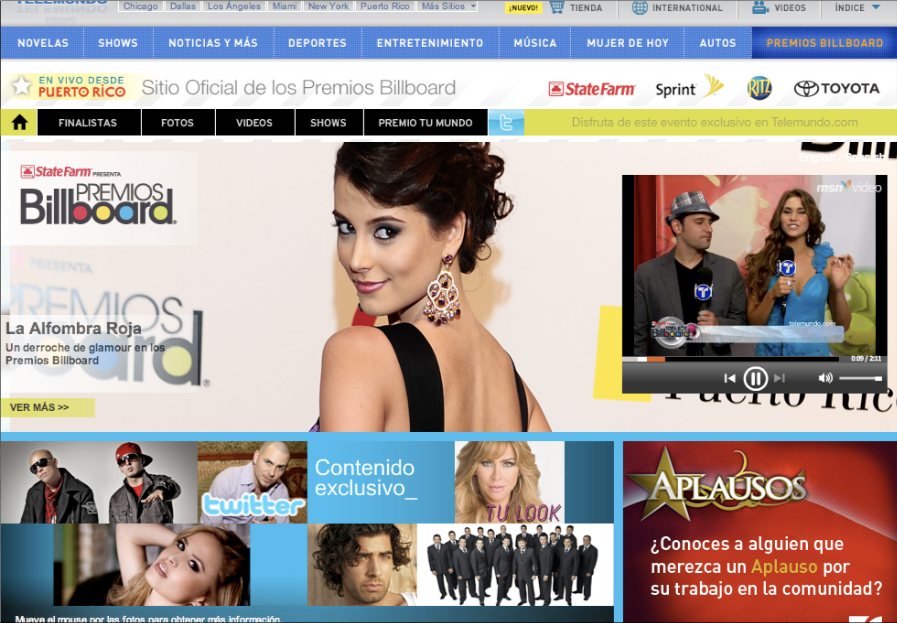Open La Alfombra Roja headline
The width and height of the screenshot is (897, 623).
[73, 328]
